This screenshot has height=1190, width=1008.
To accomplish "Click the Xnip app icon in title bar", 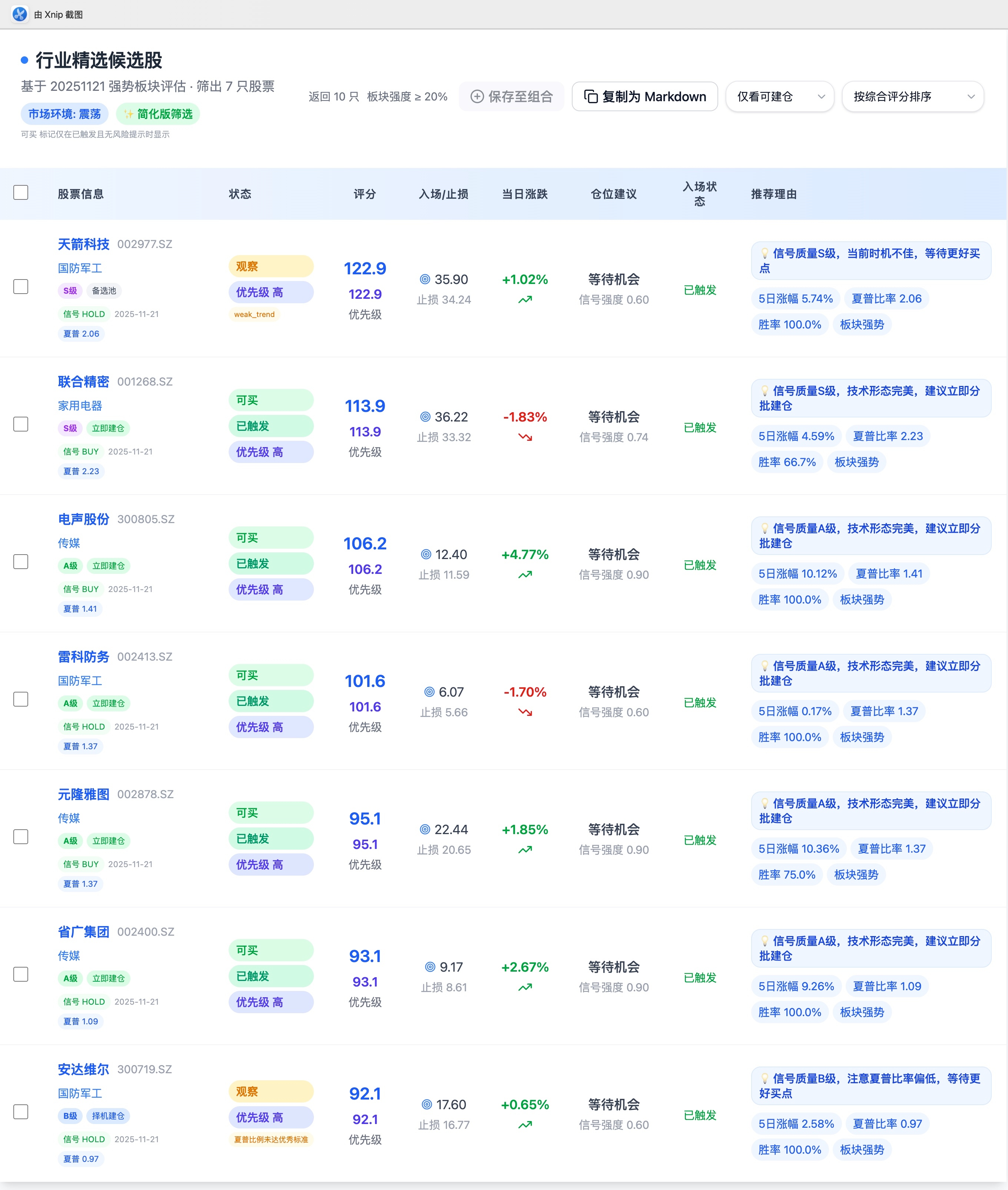I will pos(19,14).
